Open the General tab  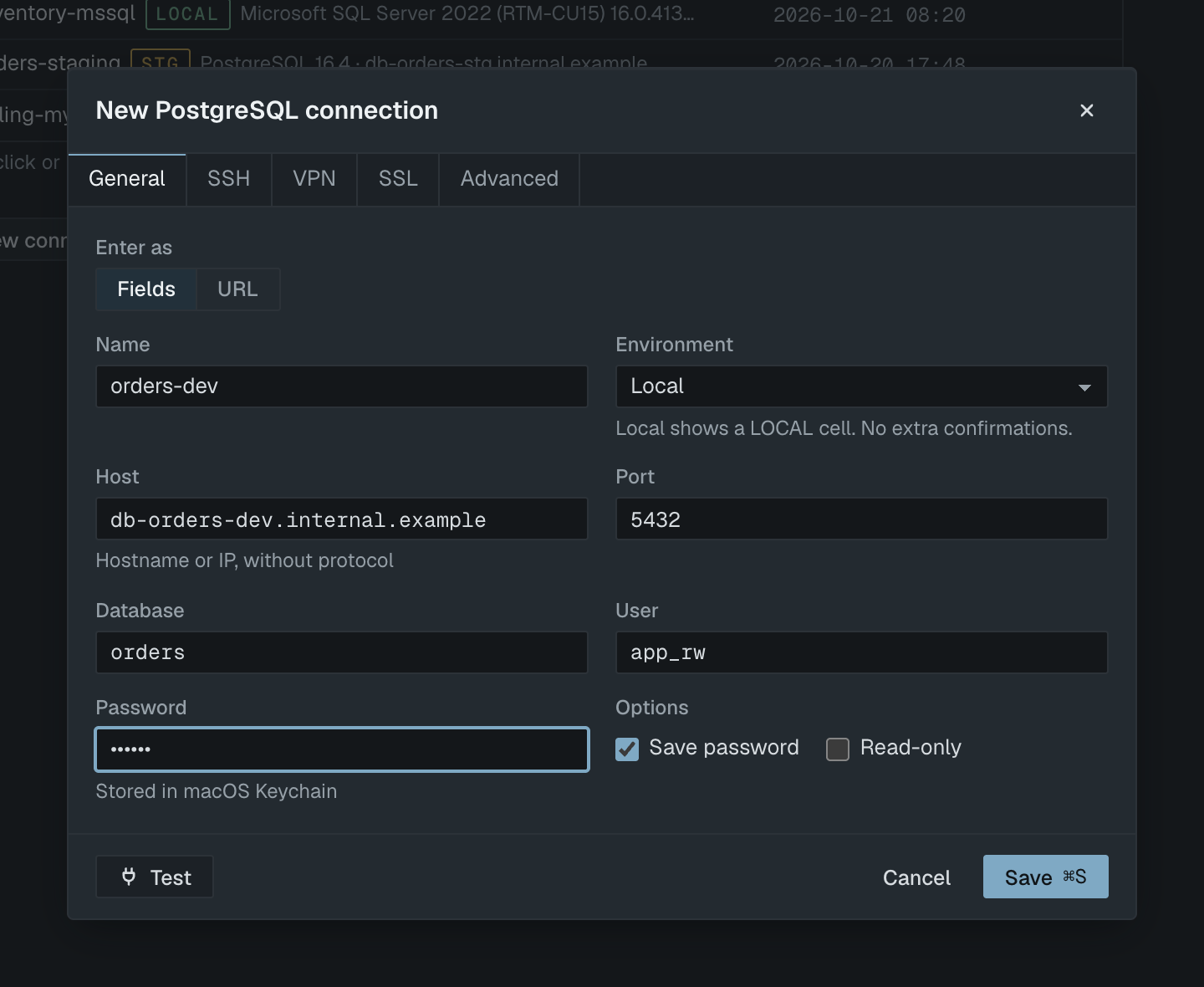point(127,179)
